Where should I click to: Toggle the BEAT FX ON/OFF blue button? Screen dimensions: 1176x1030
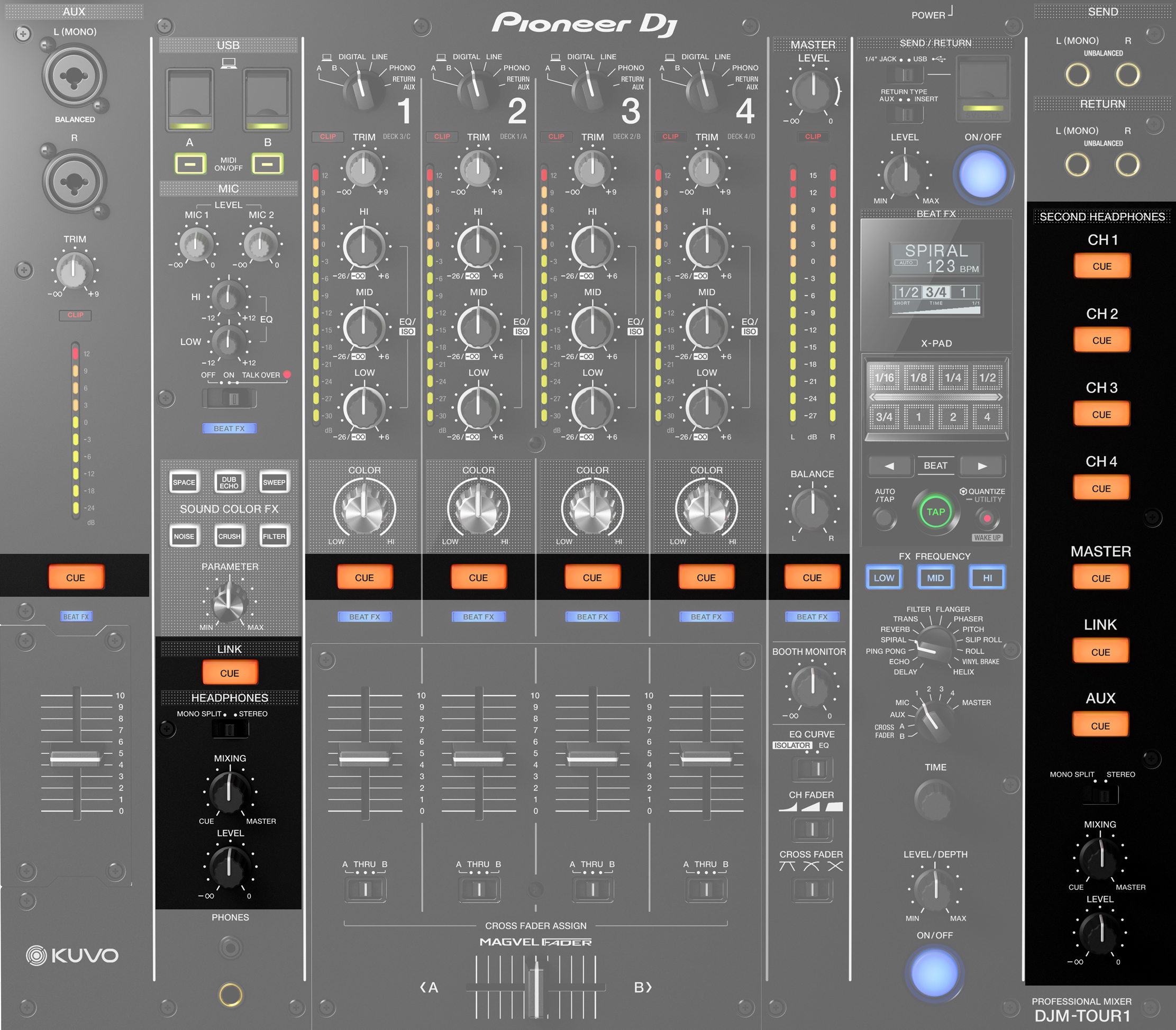[x=935, y=973]
